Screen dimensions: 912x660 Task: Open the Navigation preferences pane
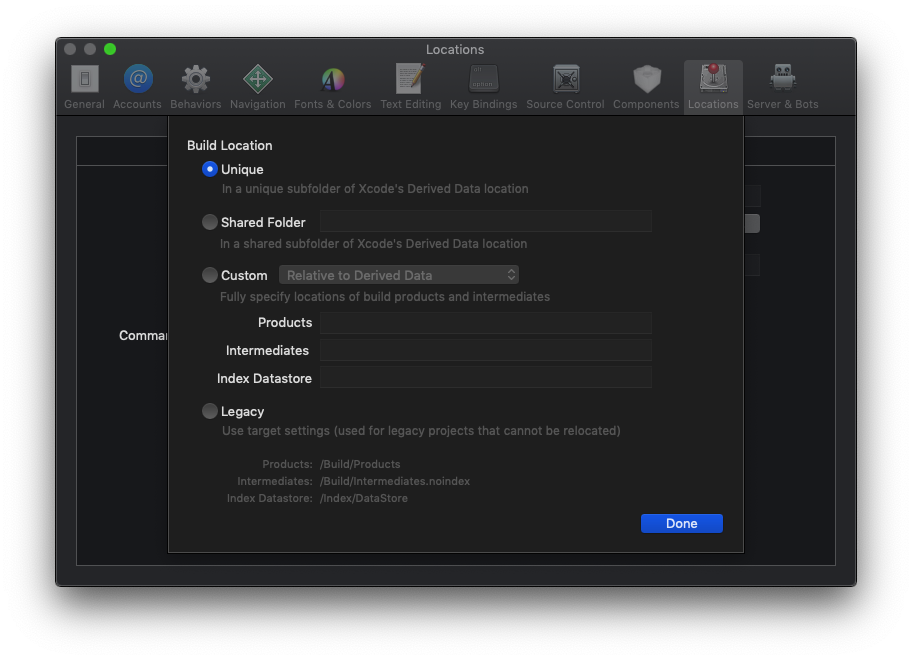tap(257, 87)
